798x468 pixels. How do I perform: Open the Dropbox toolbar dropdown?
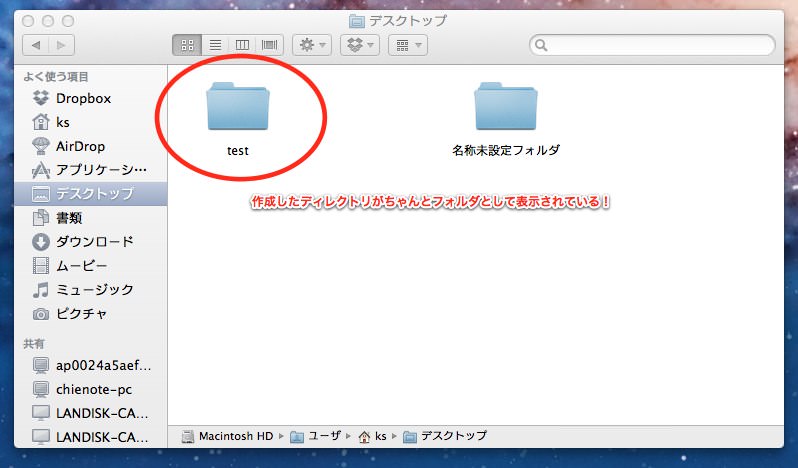tap(360, 45)
